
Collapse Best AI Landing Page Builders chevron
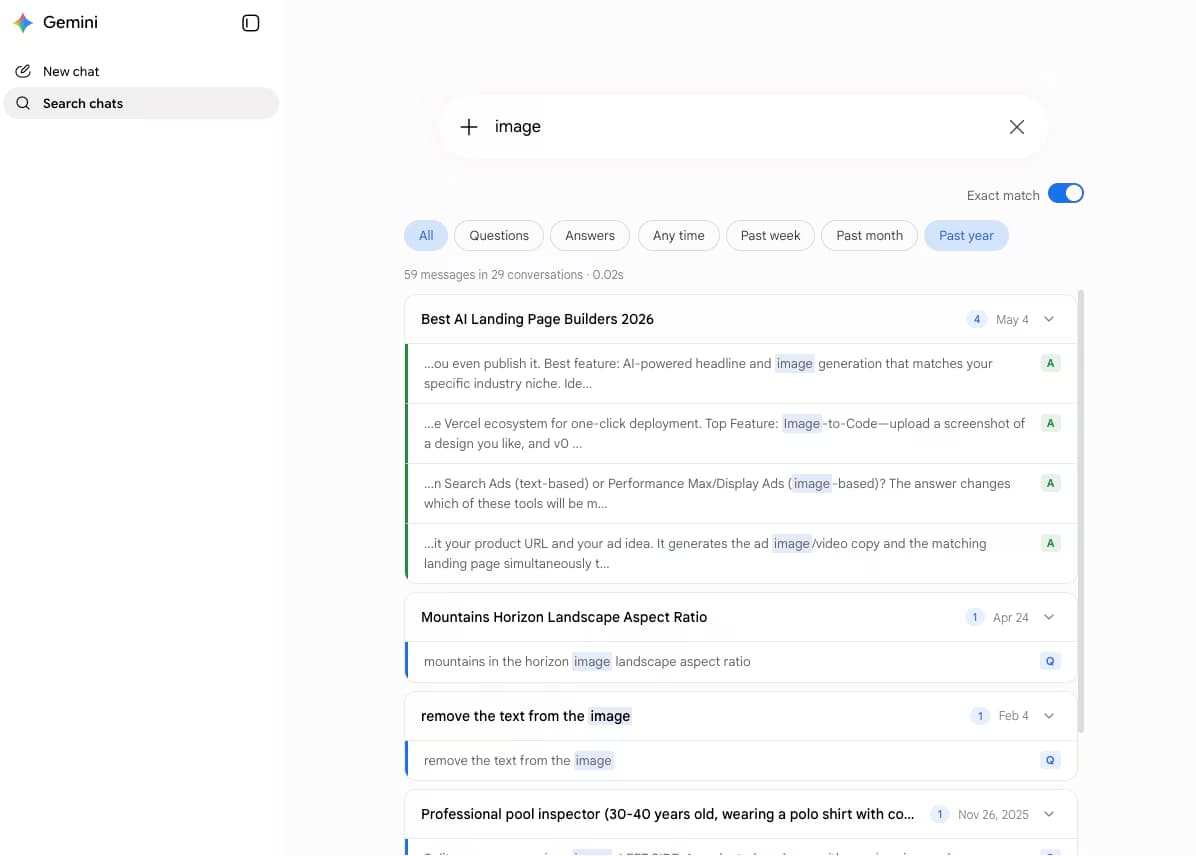(1049, 320)
